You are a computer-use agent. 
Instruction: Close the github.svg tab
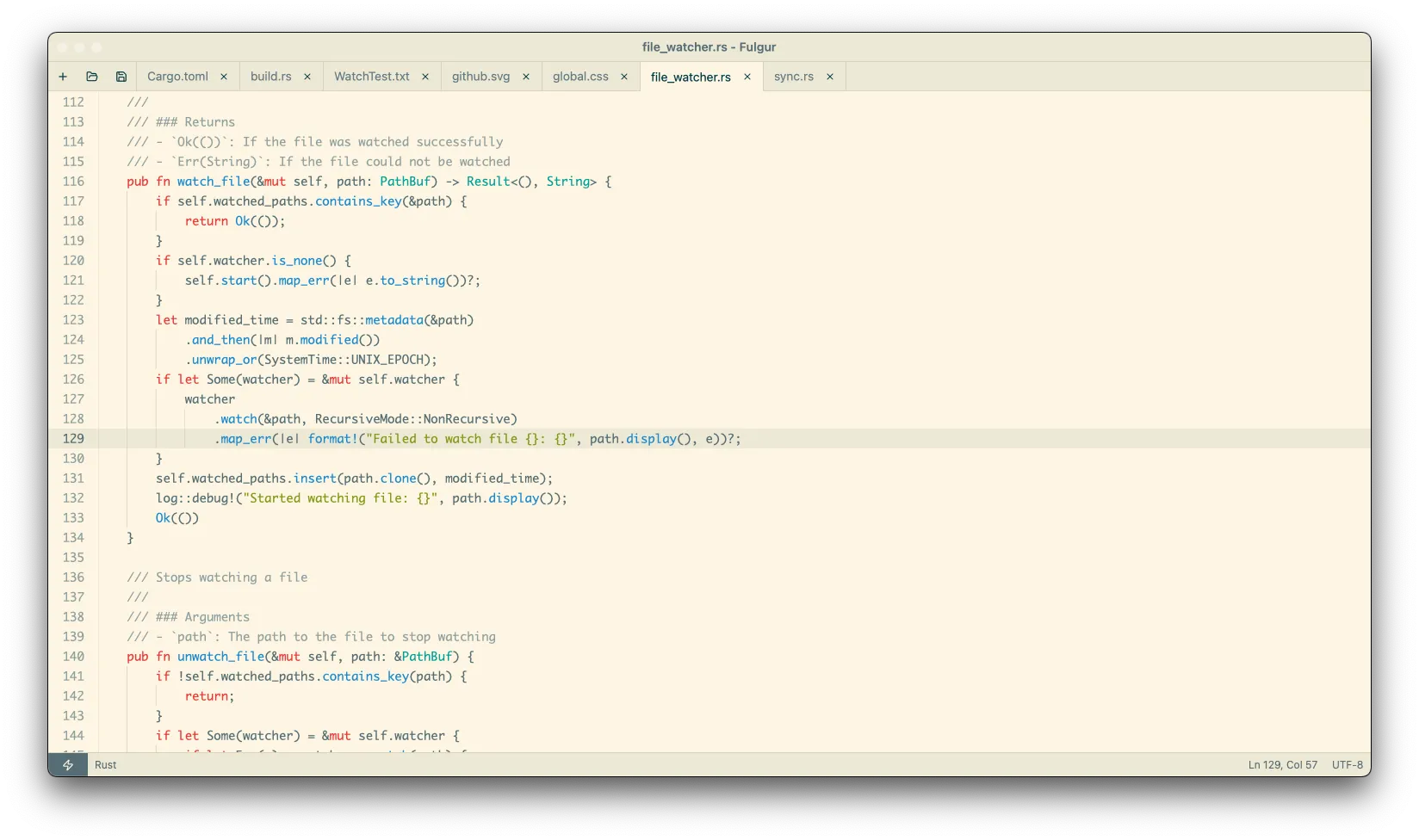[526, 77]
